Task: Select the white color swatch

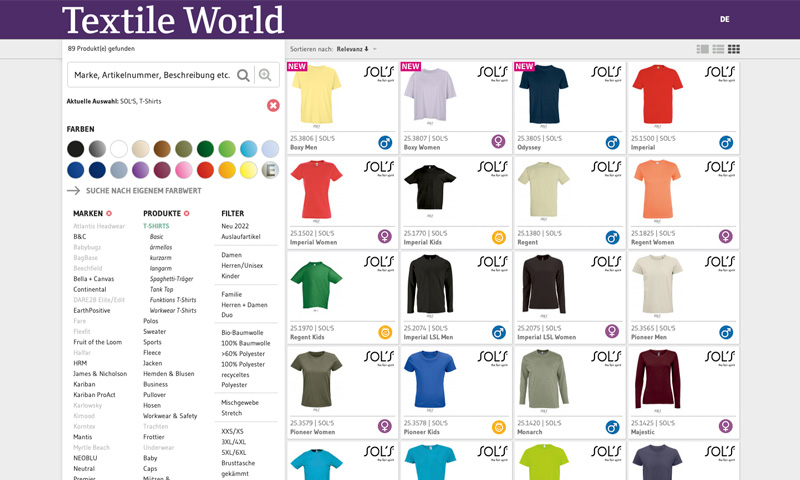Action: 119,149
